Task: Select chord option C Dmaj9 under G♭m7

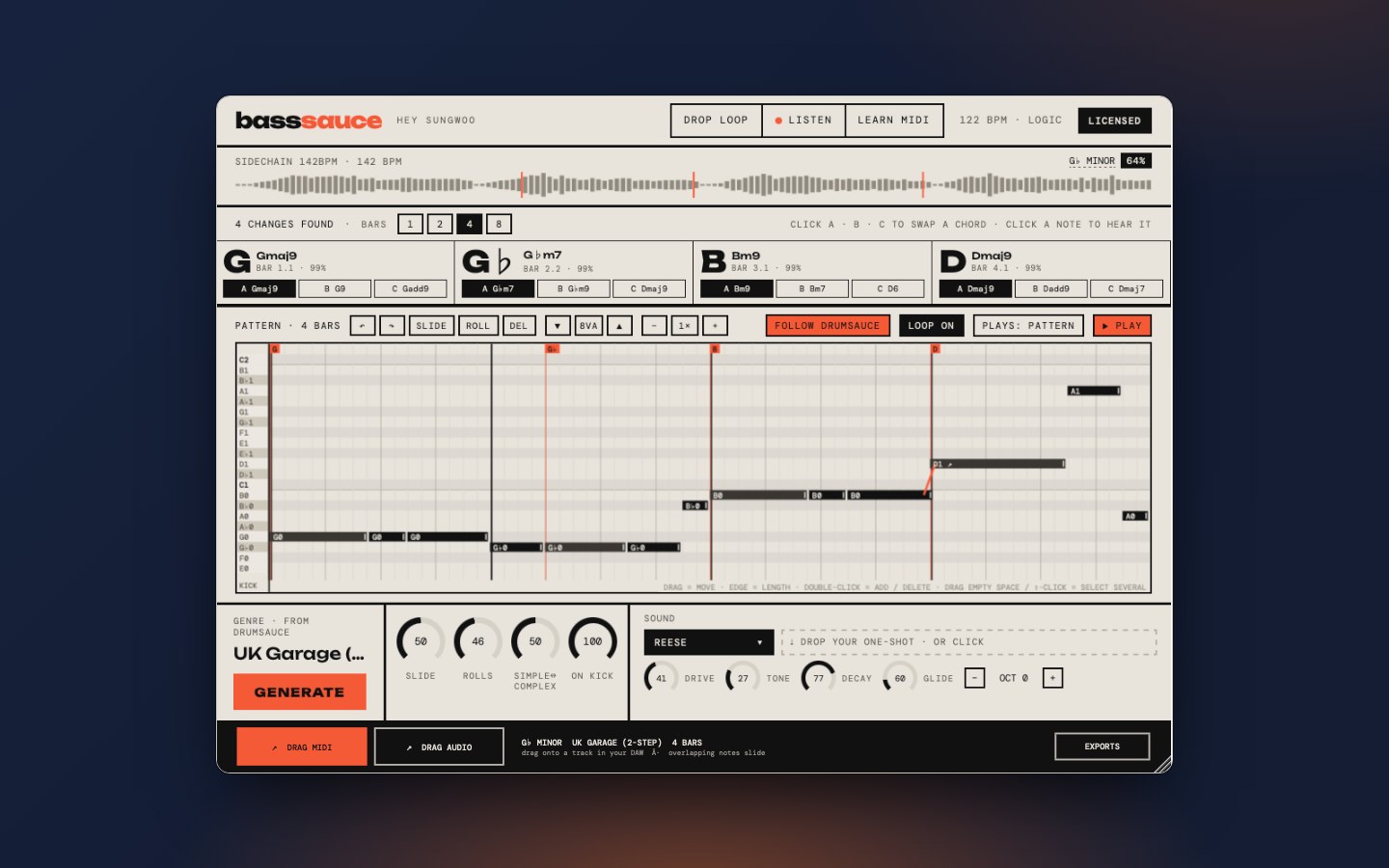Action: point(649,288)
